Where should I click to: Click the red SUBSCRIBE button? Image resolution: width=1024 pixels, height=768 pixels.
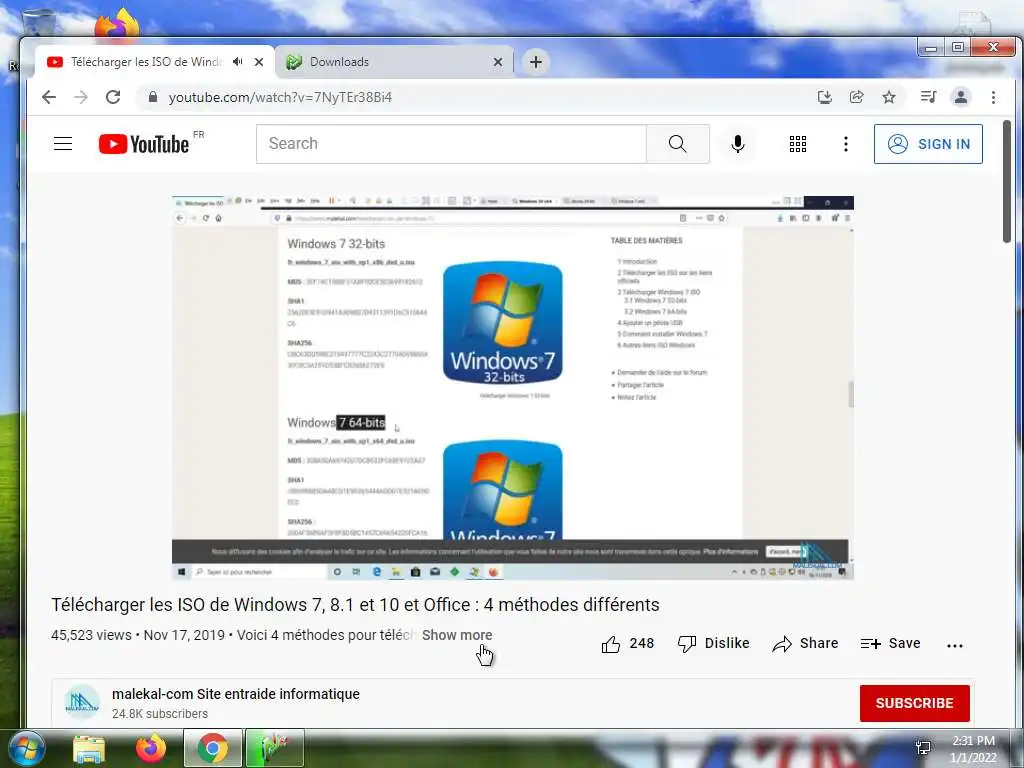coord(914,703)
